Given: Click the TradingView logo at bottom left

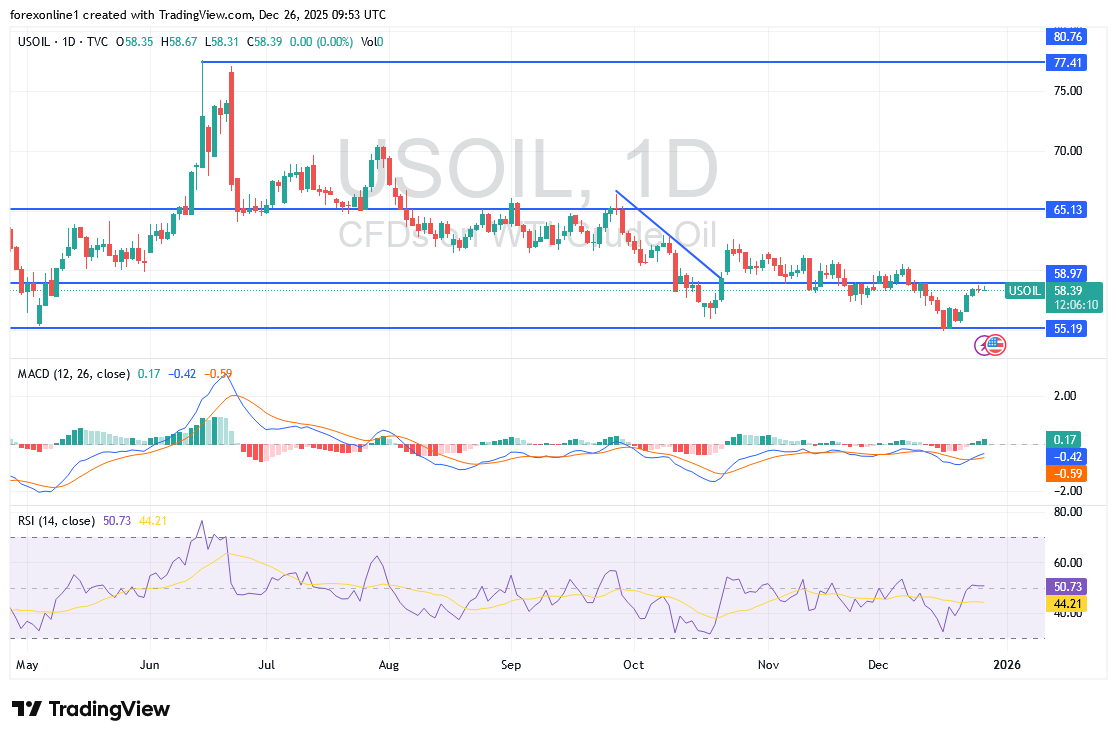Looking at the screenshot, I should pyautogui.click(x=91, y=709).
